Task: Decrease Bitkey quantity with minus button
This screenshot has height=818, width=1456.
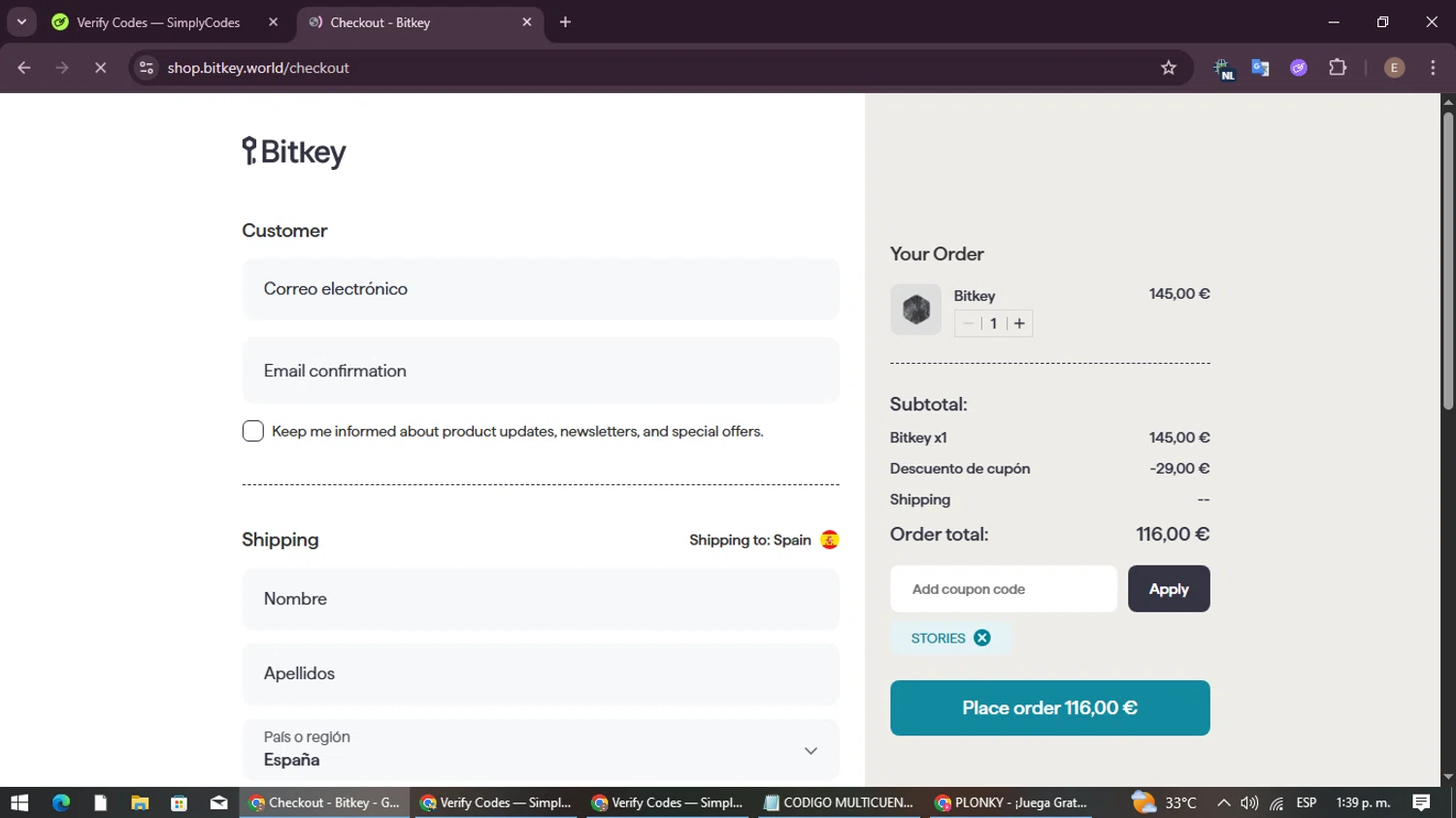Action: coord(968,323)
